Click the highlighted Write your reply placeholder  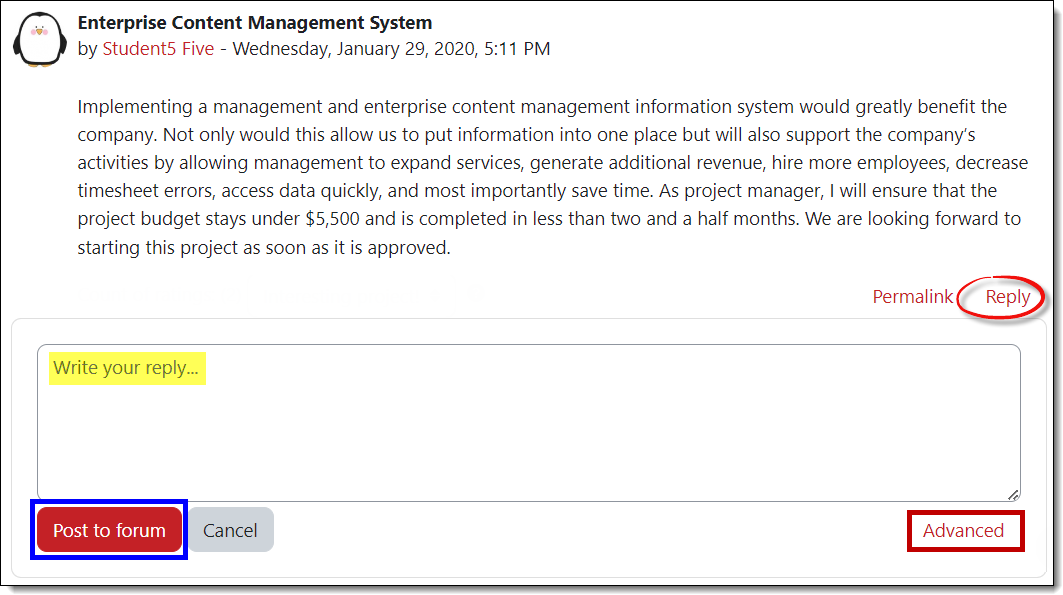pos(127,368)
